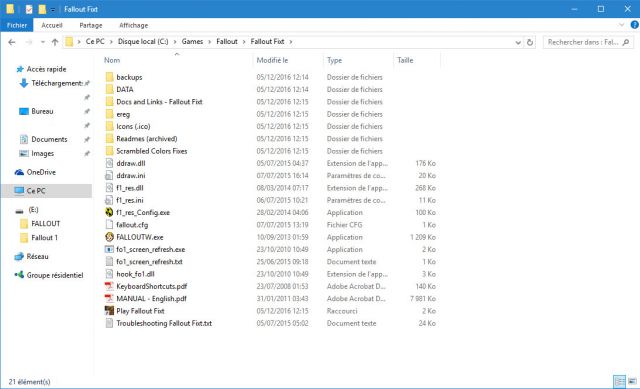This screenshot has height=389, width=640.
Task: Open the address bar history dropdown
Action: coord(518,42)
